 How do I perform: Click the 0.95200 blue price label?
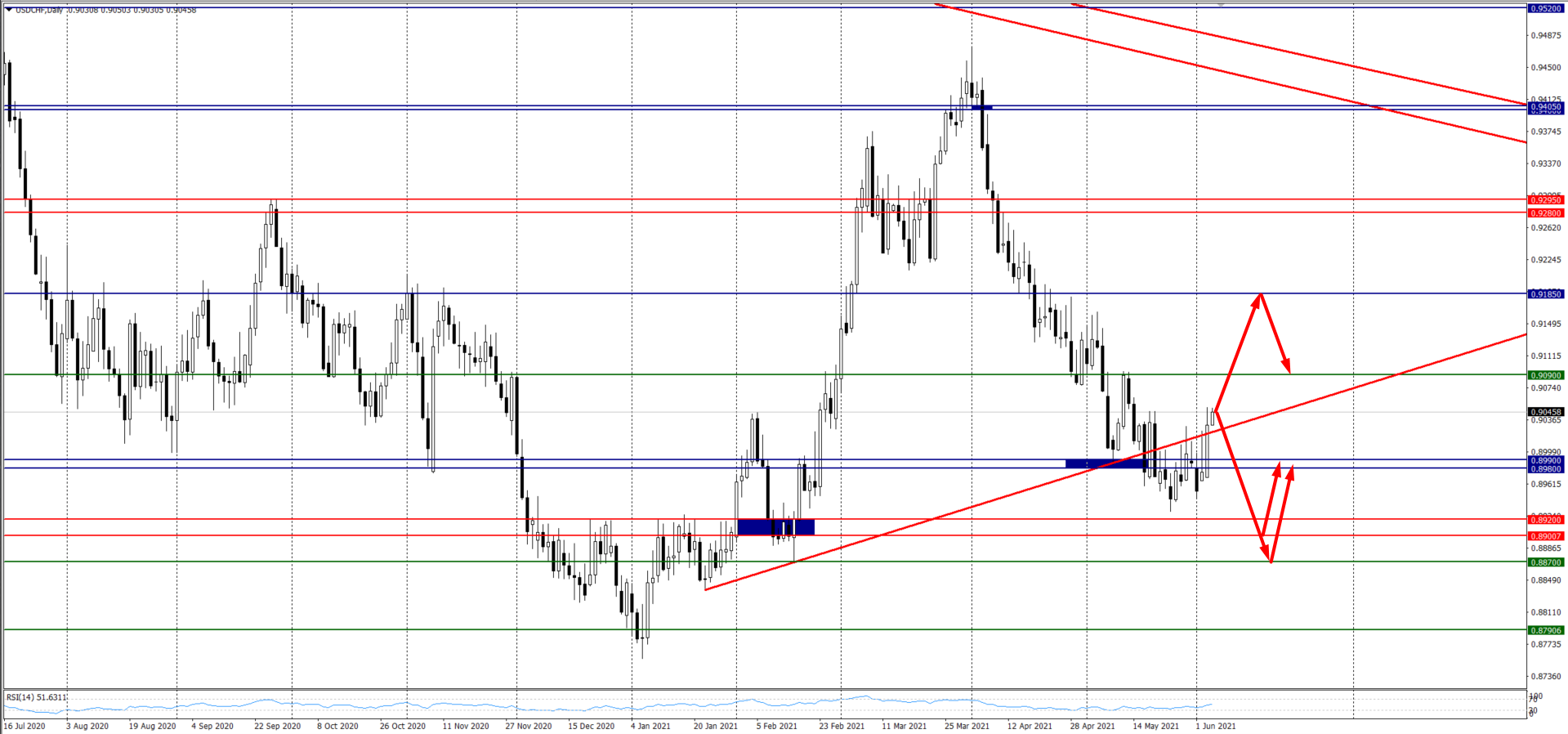tap(1545, 8)
